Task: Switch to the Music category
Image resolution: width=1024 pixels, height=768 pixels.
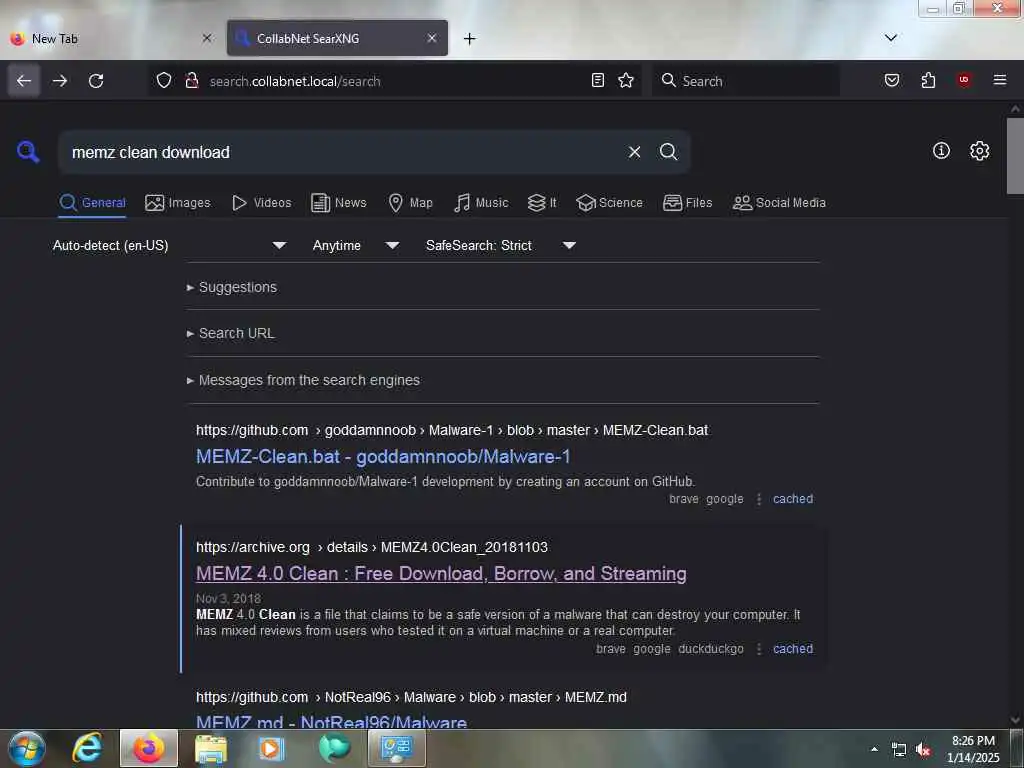Action: [x=481, y=203]
